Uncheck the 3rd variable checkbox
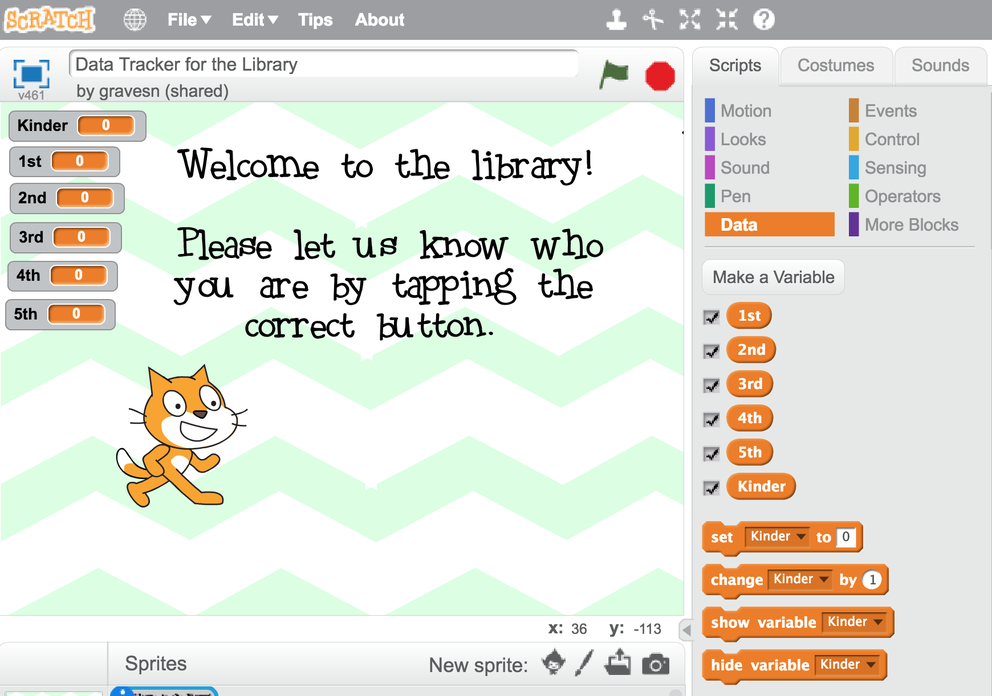Screen dimensions: 992x696 click(712, 385)
